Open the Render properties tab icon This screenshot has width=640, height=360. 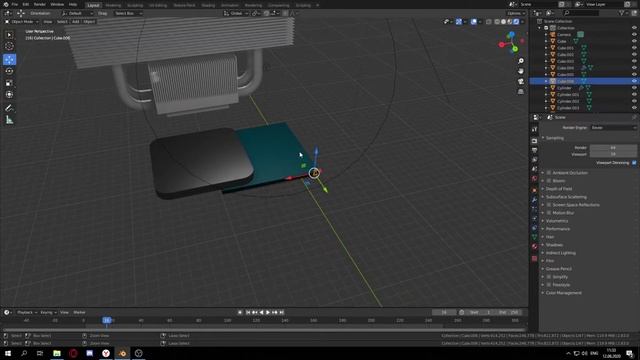click(x=534, y=141)
